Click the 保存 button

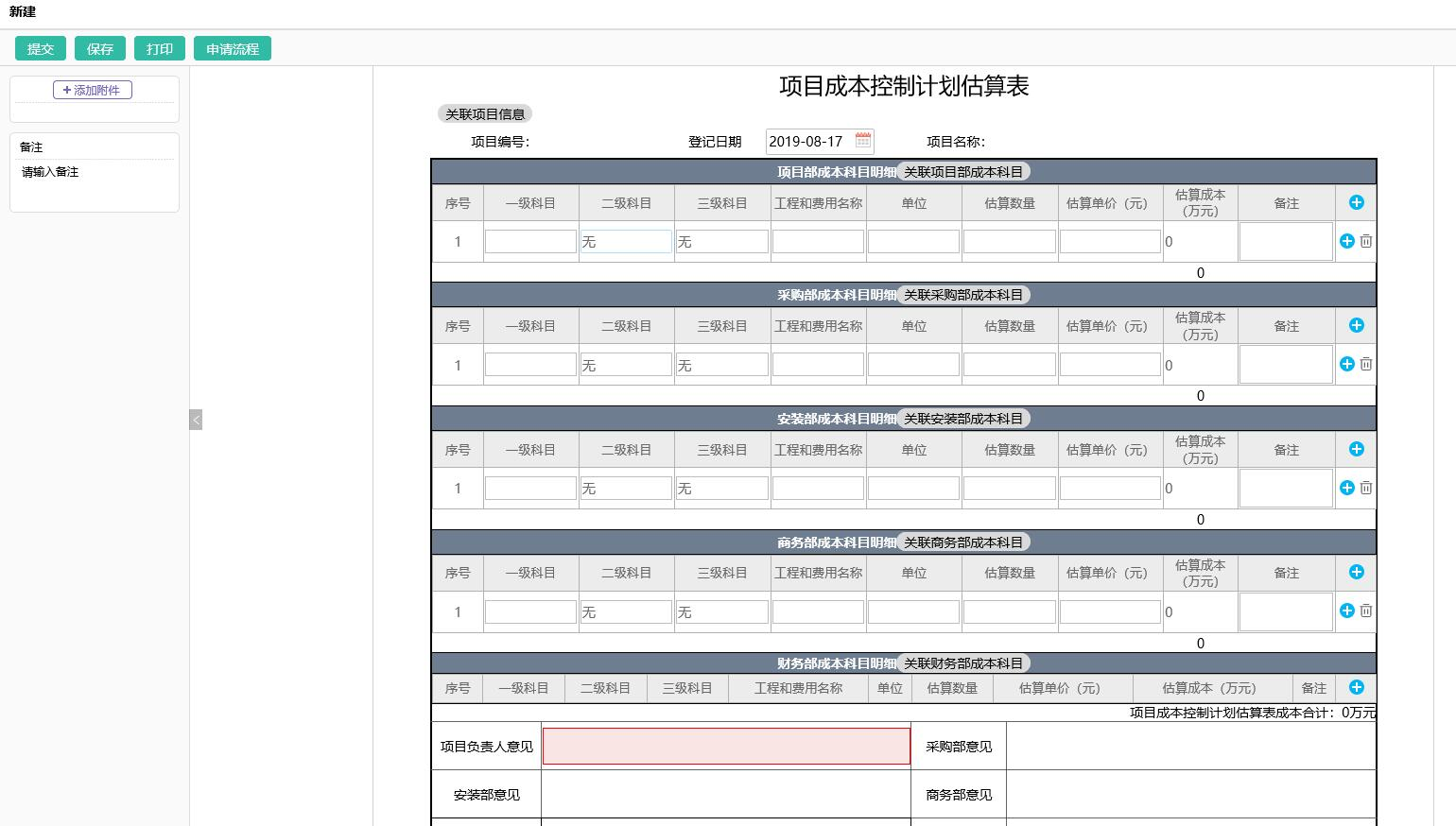[x=99, y=48]
